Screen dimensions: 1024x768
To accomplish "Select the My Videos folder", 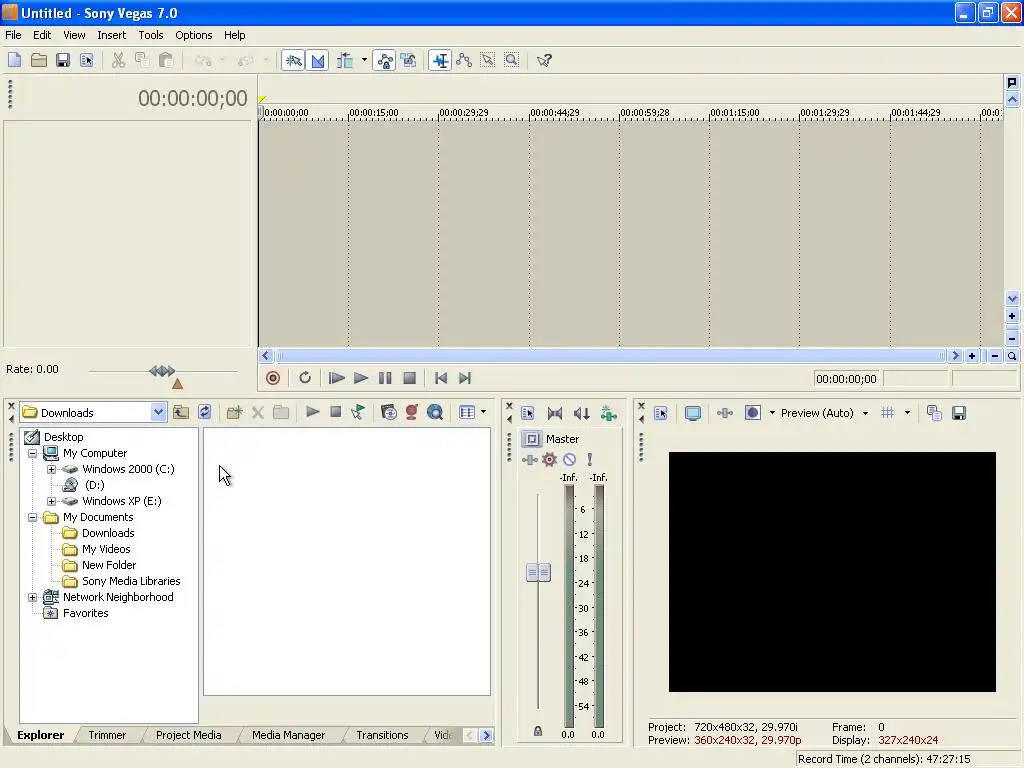I will coord(106,549).
